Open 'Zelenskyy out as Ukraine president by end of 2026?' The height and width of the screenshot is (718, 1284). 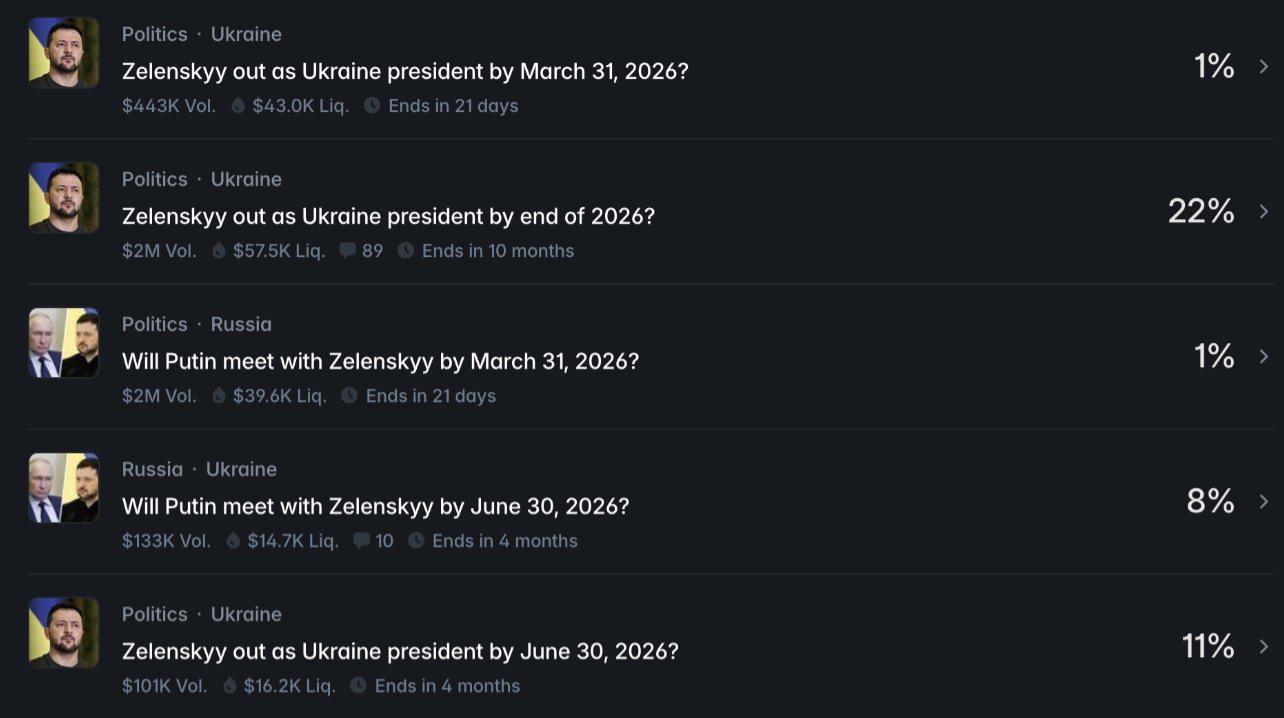tap(388, 216)
